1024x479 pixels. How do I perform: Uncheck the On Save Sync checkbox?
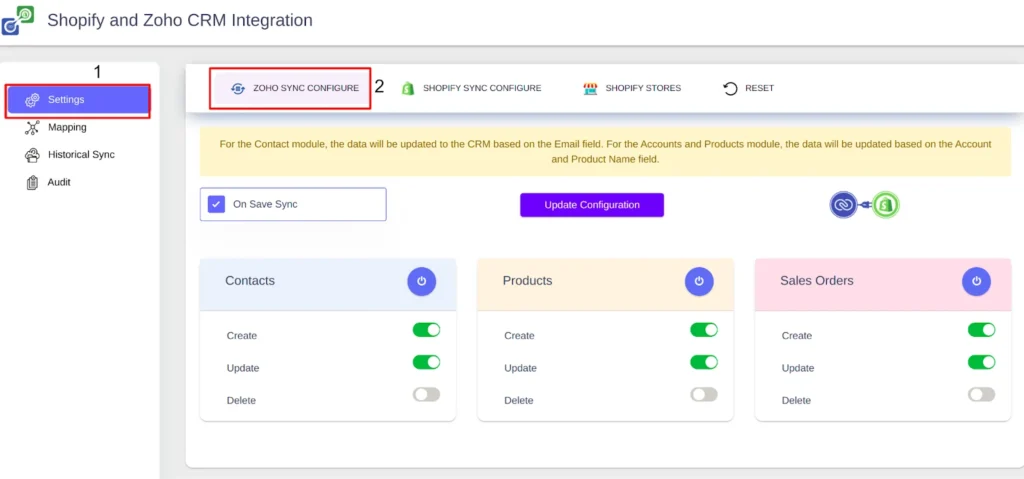pyautogui.click(x=216, y=204)
